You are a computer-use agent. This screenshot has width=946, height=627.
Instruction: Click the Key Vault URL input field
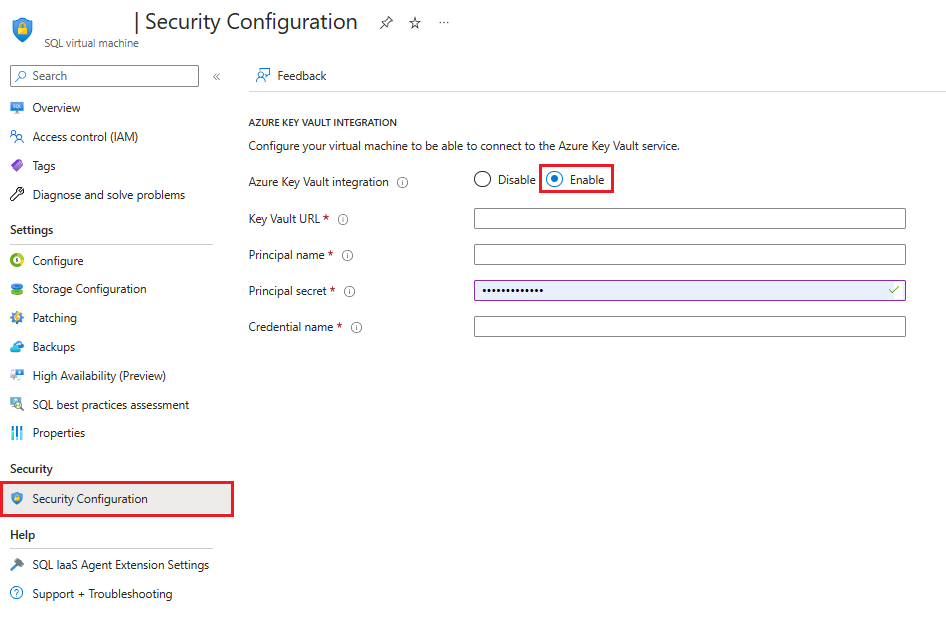coord(689,218)
